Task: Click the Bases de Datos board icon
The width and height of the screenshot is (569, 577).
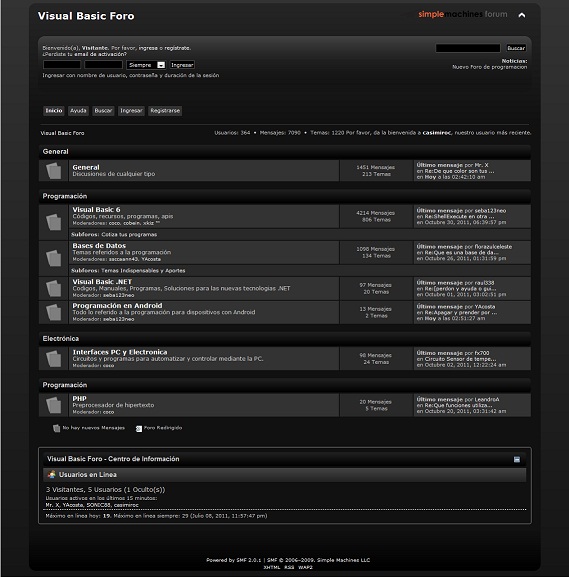Action: tap(54, 258)
